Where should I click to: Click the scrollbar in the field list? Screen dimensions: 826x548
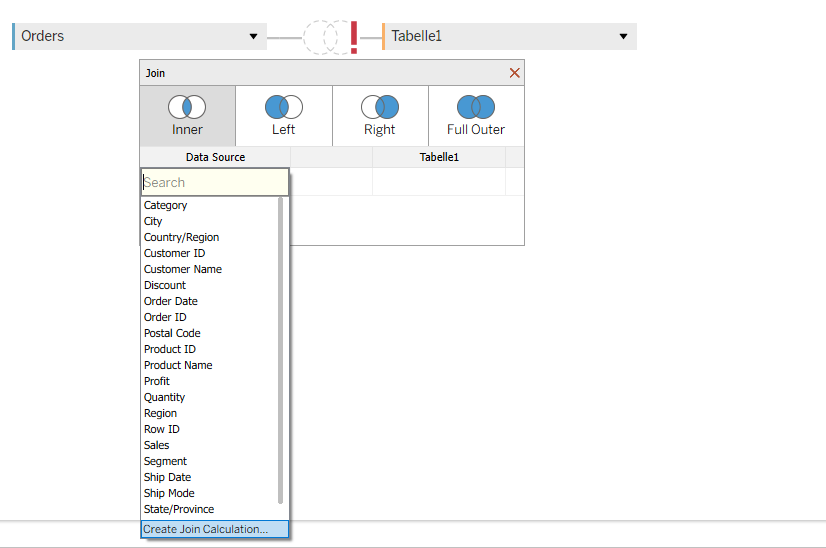[280, 350]
